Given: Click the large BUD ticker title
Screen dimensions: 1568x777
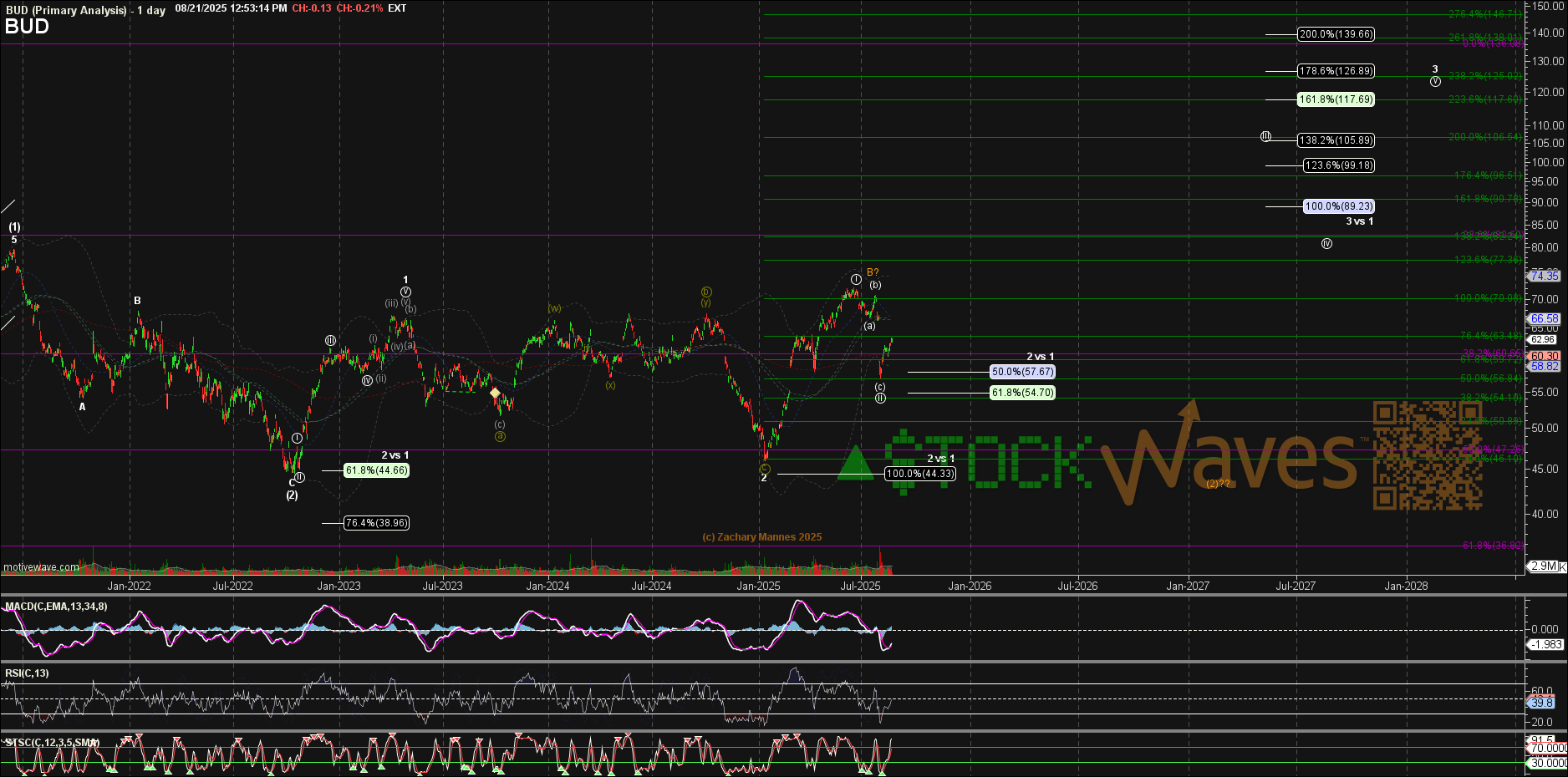Looking at the screenshot, I should coord(27,26).
